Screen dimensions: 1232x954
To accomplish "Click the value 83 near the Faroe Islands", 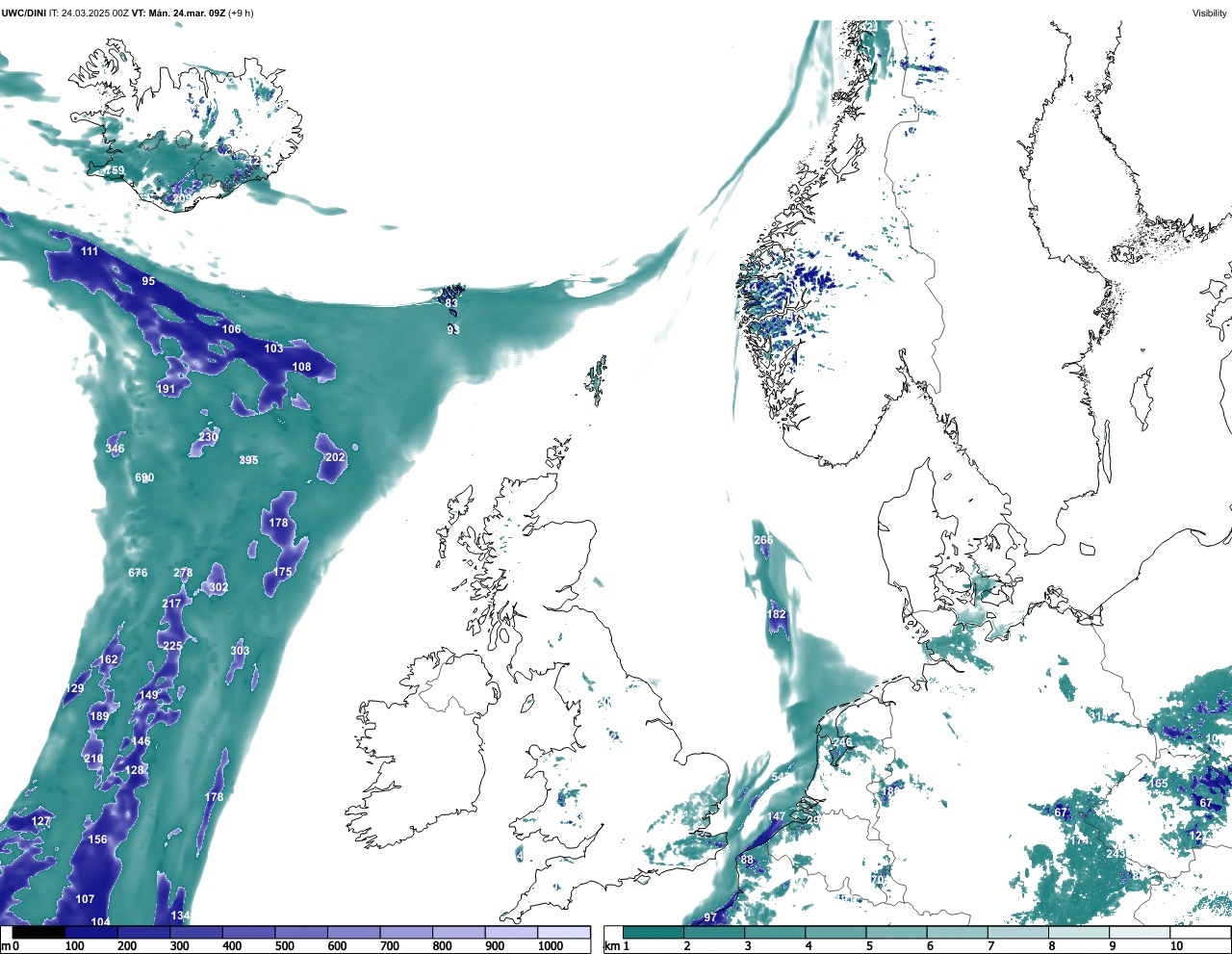I will (451, 303).
